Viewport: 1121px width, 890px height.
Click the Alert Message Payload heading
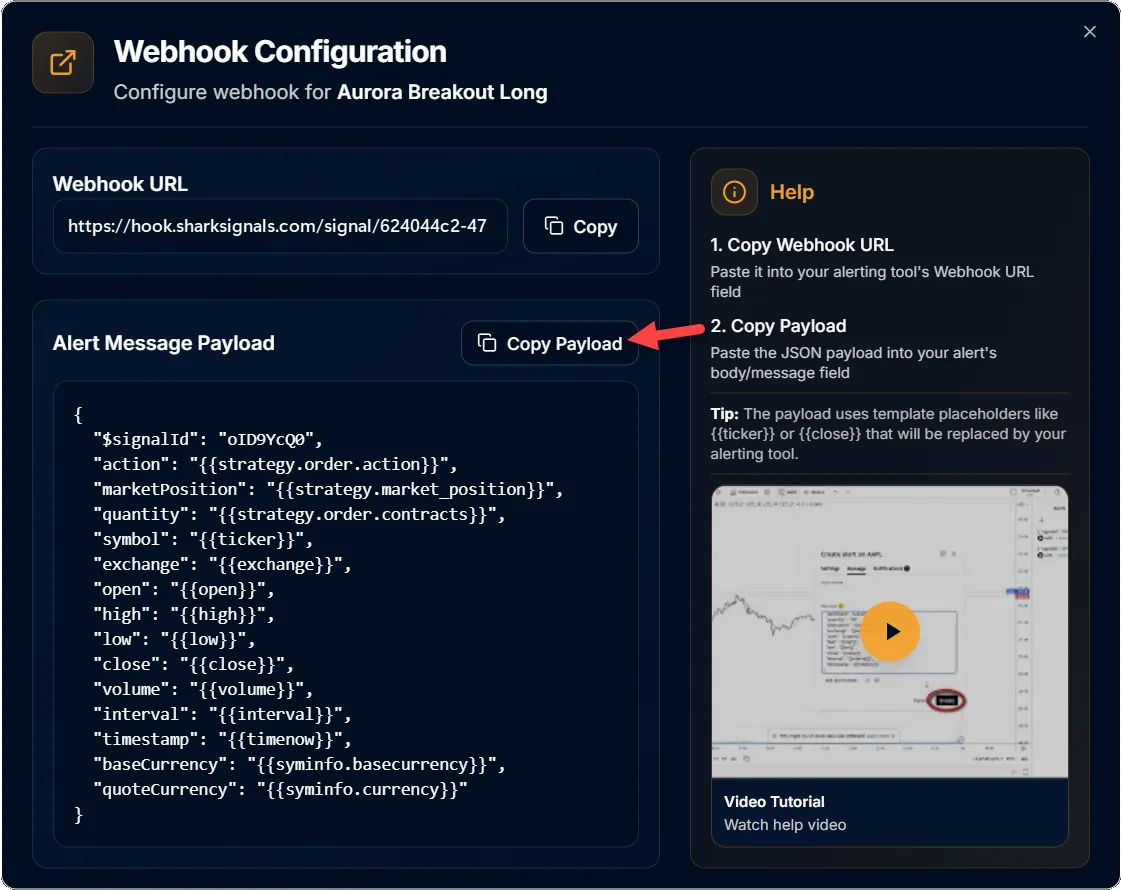click(x=164, y=343)
